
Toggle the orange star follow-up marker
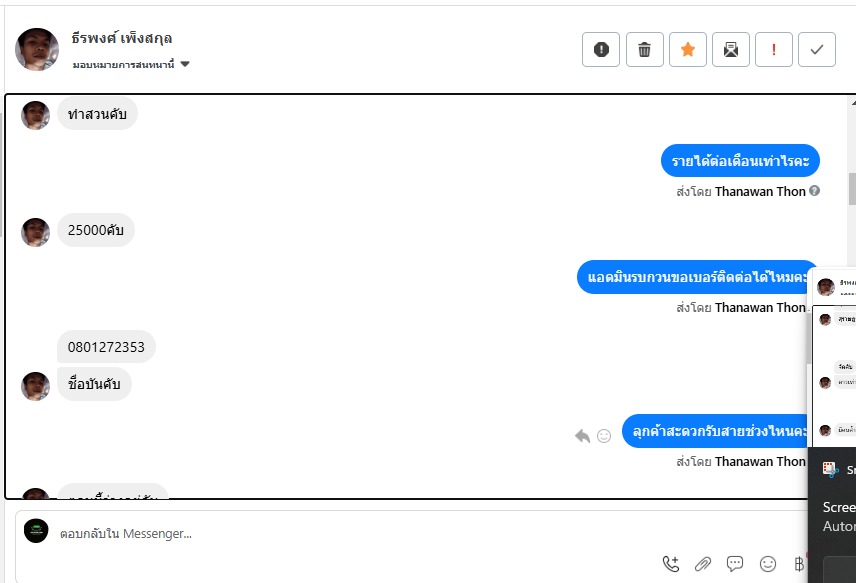tap(687, 50)
